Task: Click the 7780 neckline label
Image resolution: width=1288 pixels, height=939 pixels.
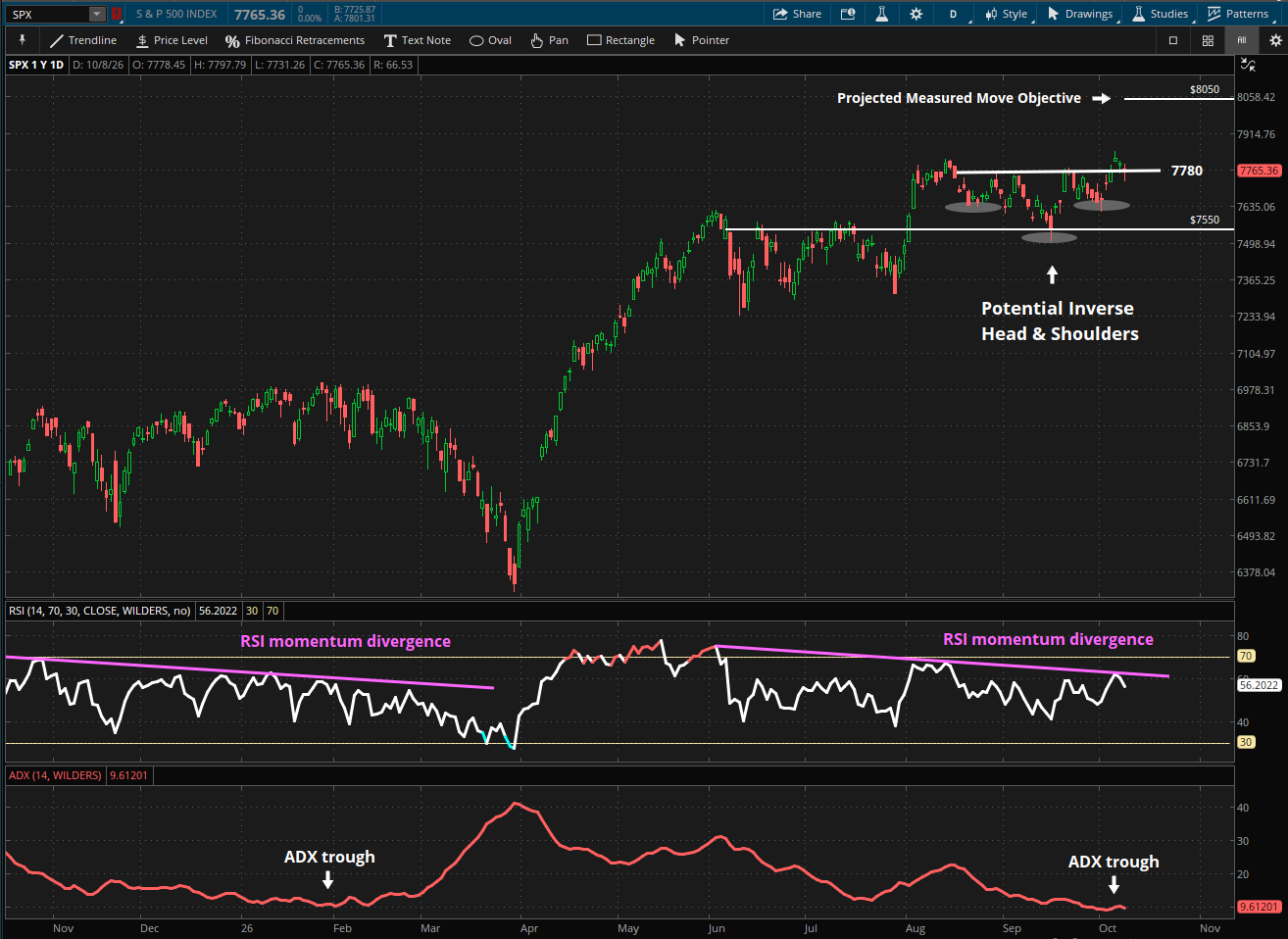Action: 1187,171
